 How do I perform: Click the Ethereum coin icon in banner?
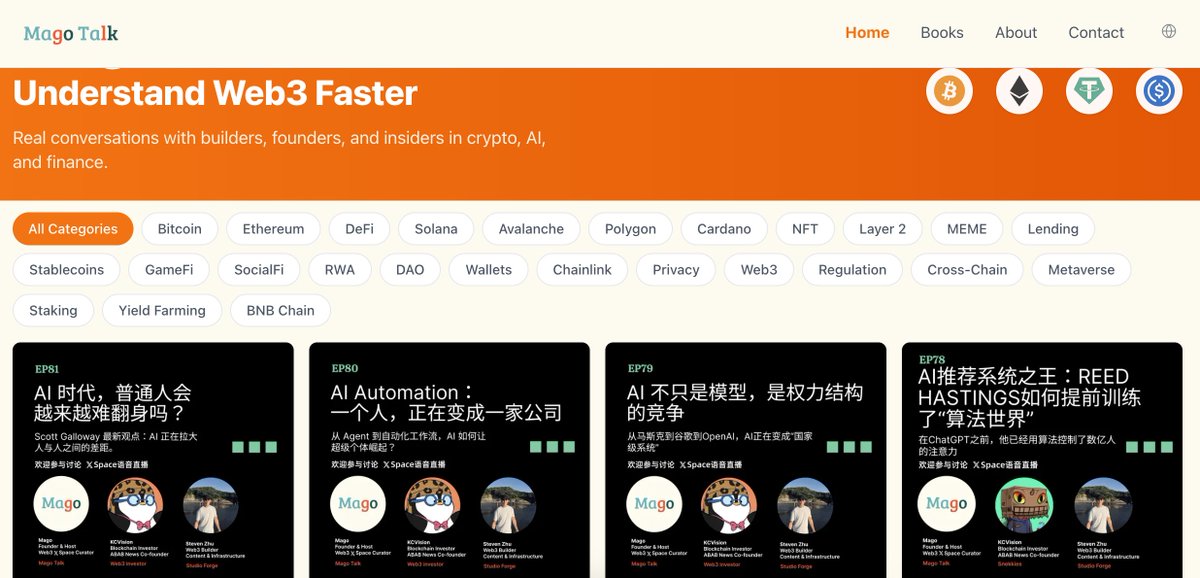point(1019,92)
